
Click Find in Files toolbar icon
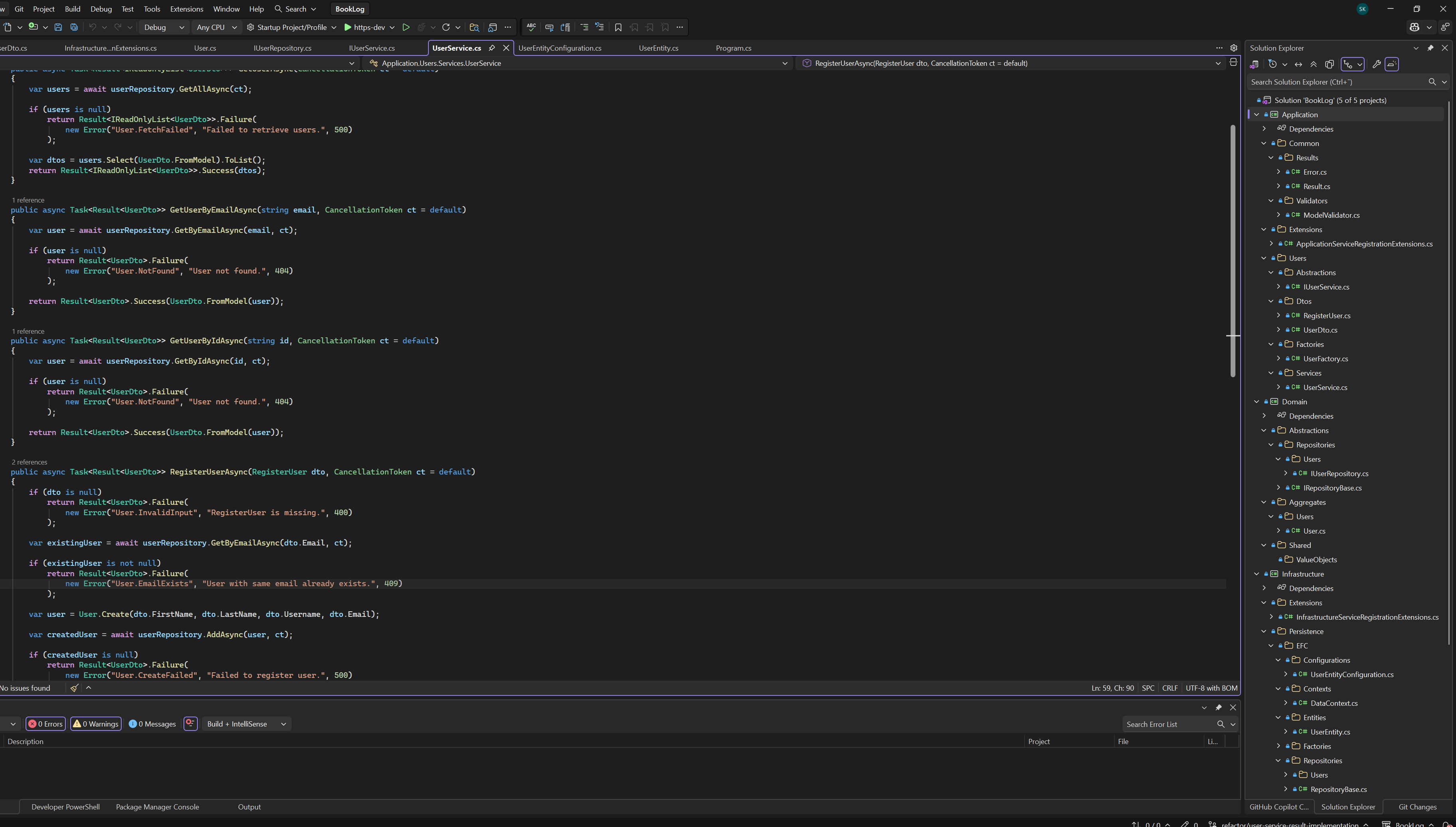(x=474, y=27)
